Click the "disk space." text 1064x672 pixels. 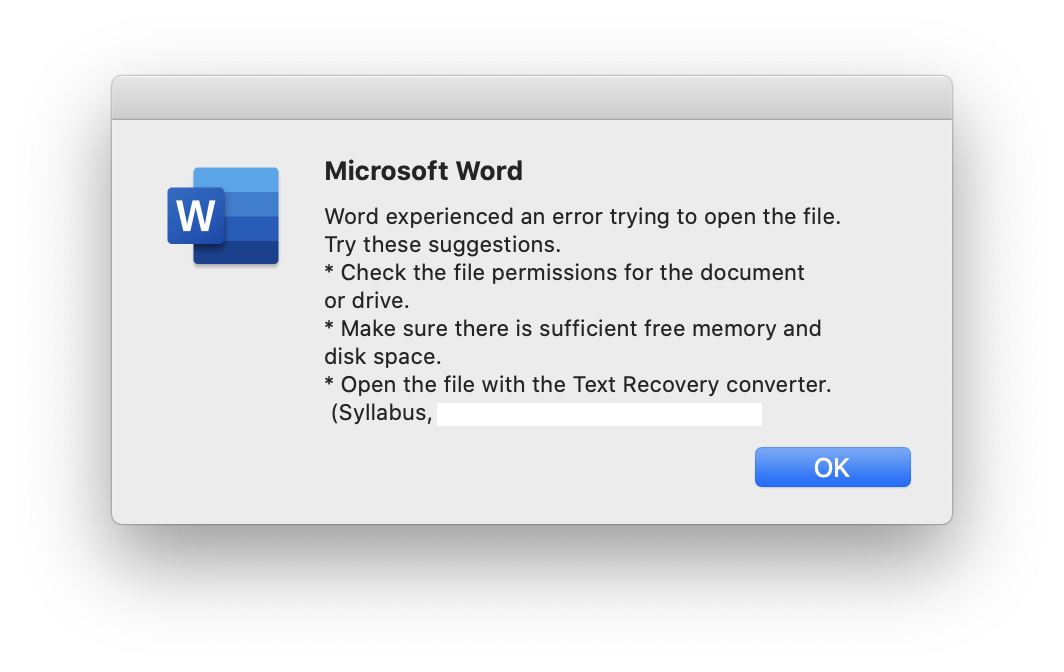coord(383,356)
